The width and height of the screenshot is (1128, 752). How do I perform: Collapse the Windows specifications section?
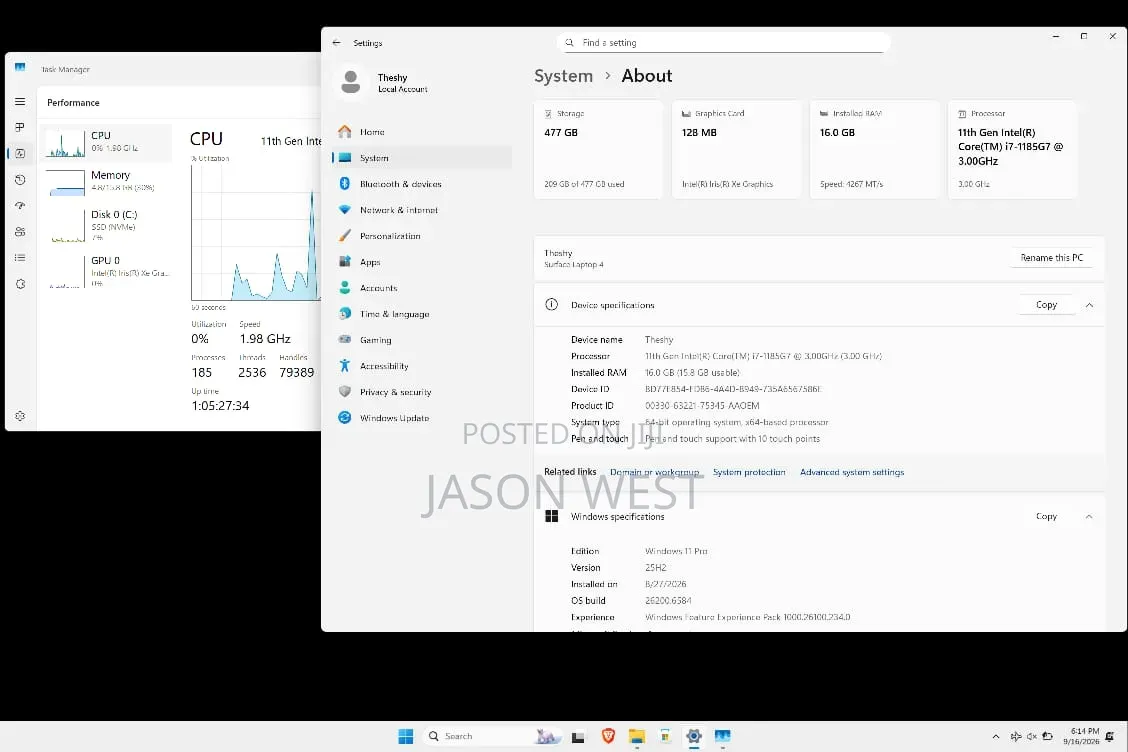(1089, 517)
